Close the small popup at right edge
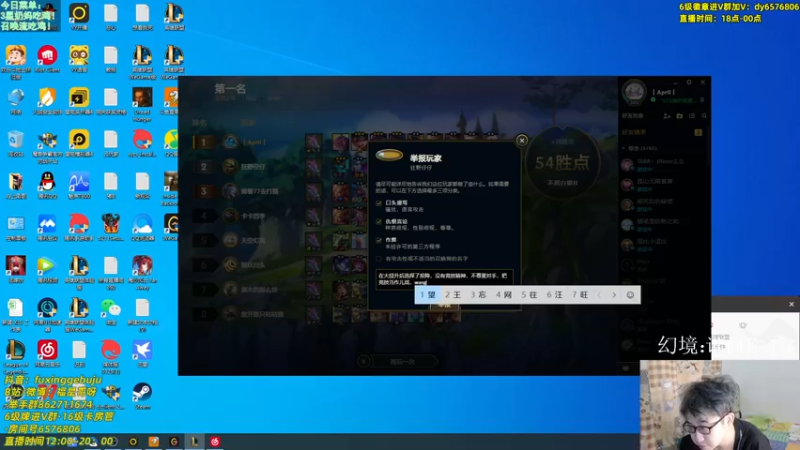800x450 pixels. point(791,304)
